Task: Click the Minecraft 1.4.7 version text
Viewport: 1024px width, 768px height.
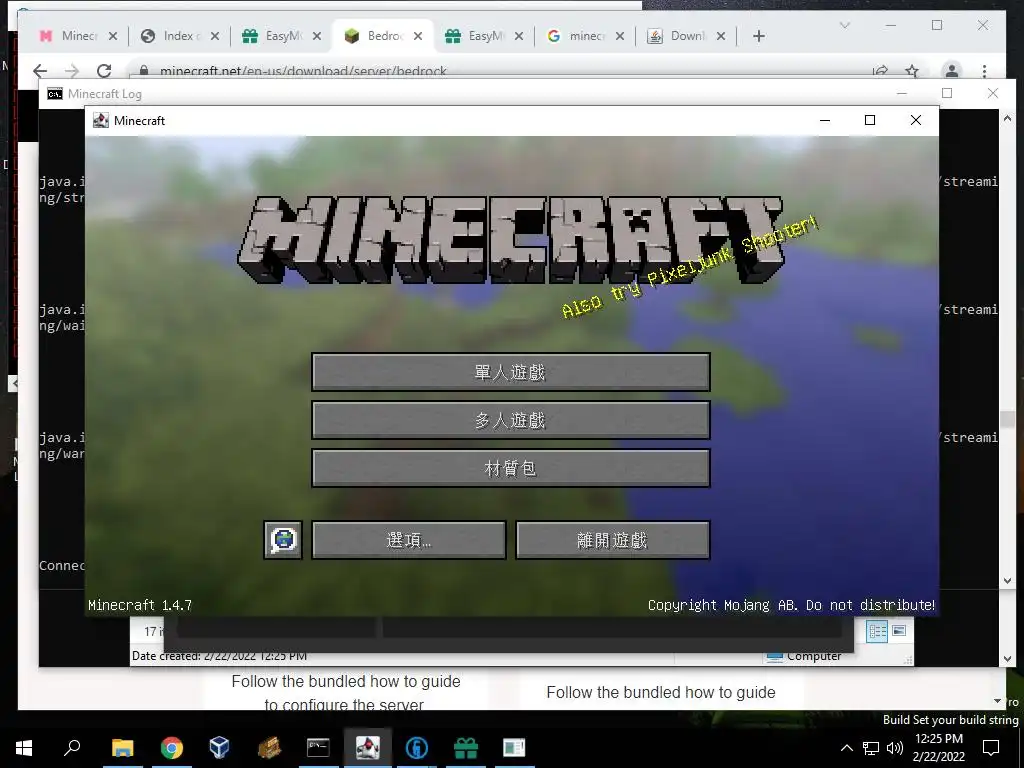Action: click(x=140, y=605)
